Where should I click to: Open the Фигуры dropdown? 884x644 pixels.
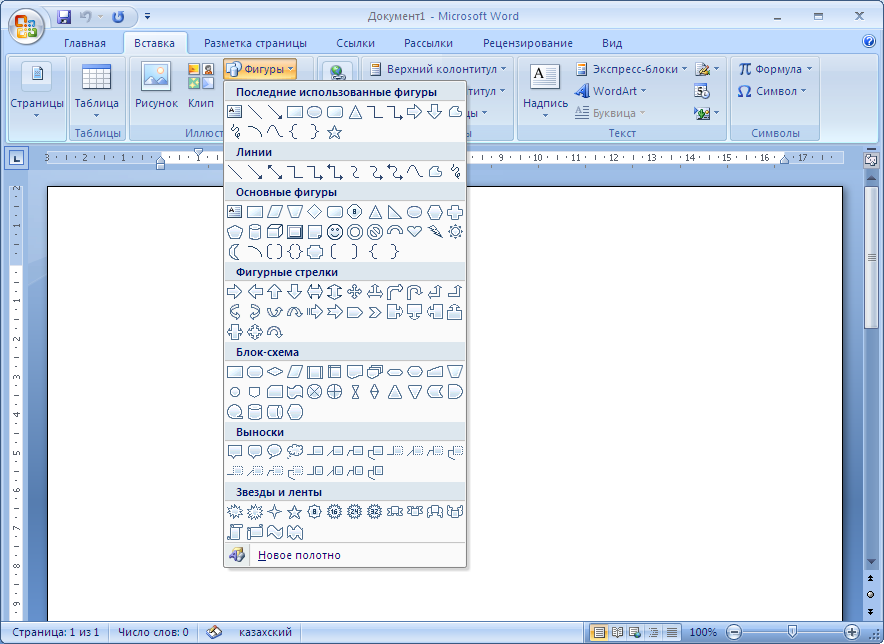(x=260, y=69)
